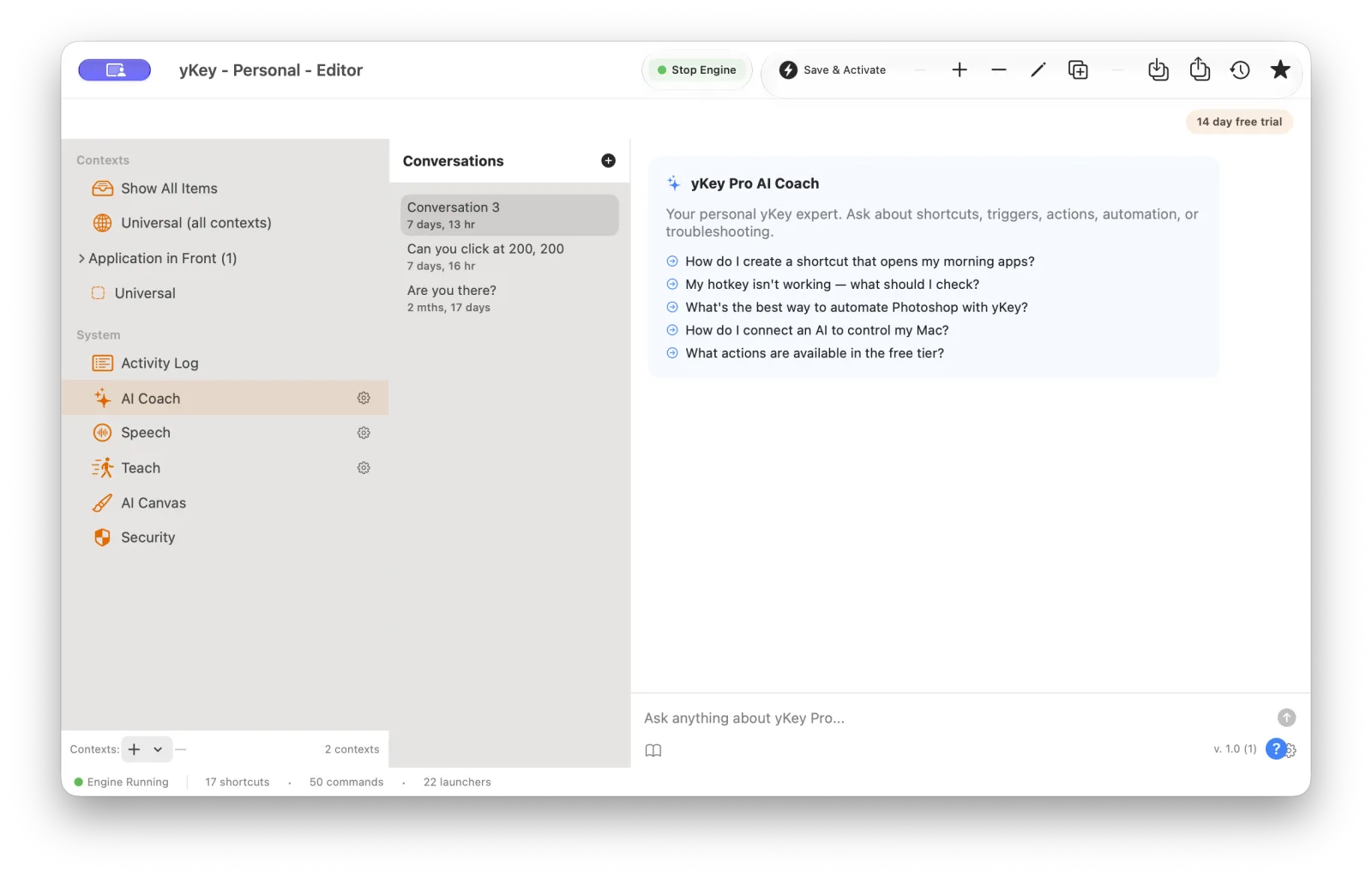This screenshot has width=1372, height=877.
Task: Click the 14 day free trial badge
Action: [x=1239, y=122]
